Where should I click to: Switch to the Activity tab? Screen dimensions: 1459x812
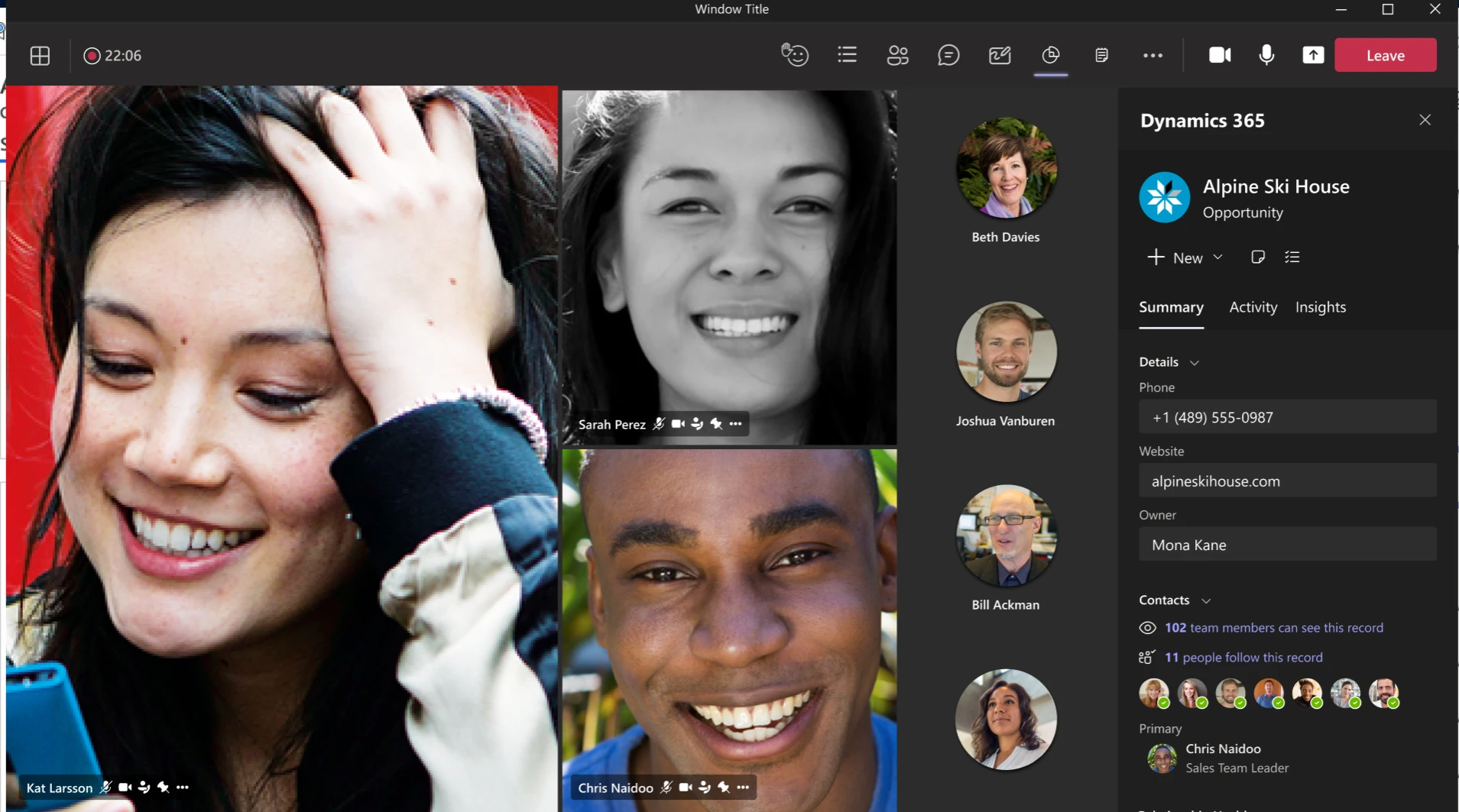(1252, 307)
